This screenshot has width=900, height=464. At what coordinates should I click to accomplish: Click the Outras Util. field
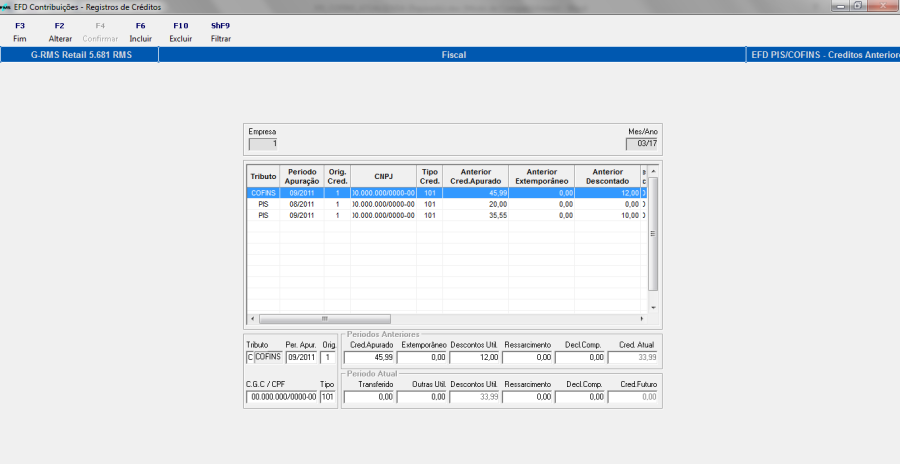click(x=422, y=397)
